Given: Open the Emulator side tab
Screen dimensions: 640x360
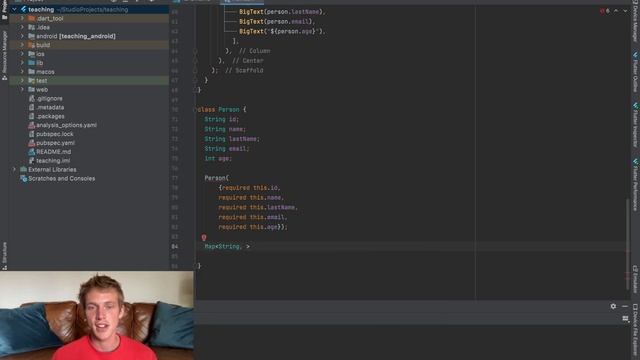Looking at the screenshot, I should (636, 279).
